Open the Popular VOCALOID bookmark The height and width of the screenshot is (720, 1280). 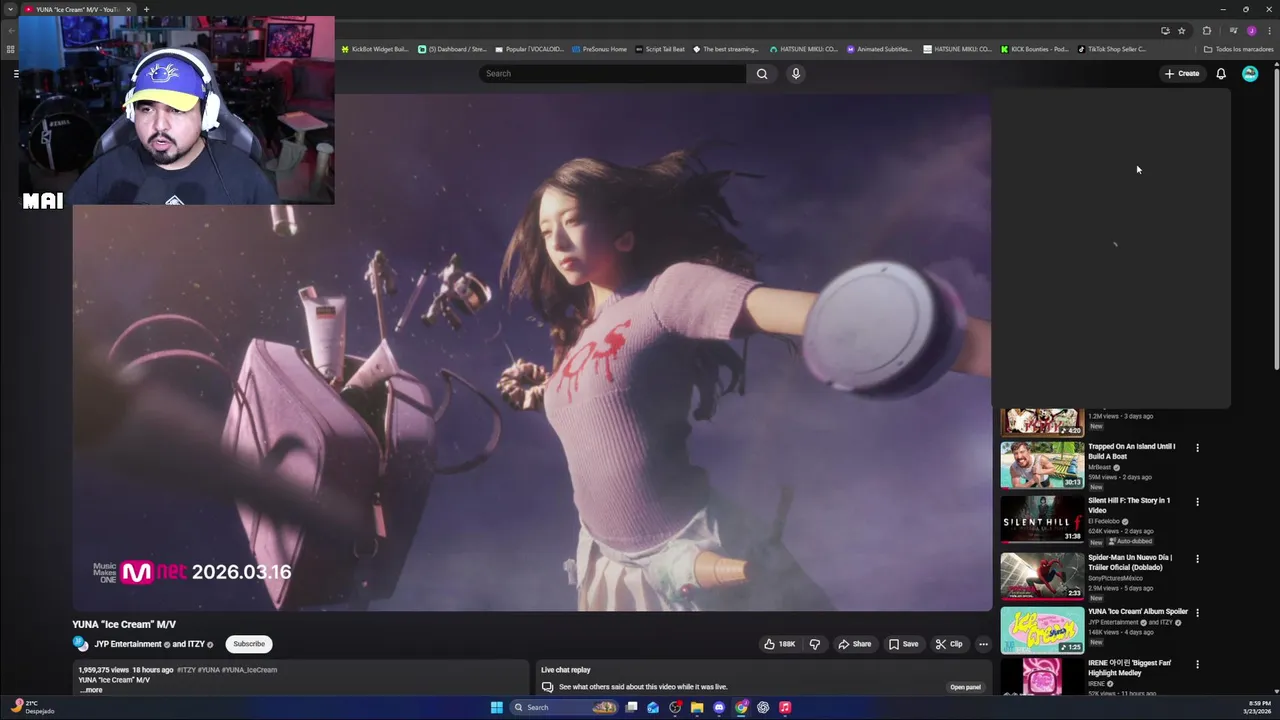point(530,49)
